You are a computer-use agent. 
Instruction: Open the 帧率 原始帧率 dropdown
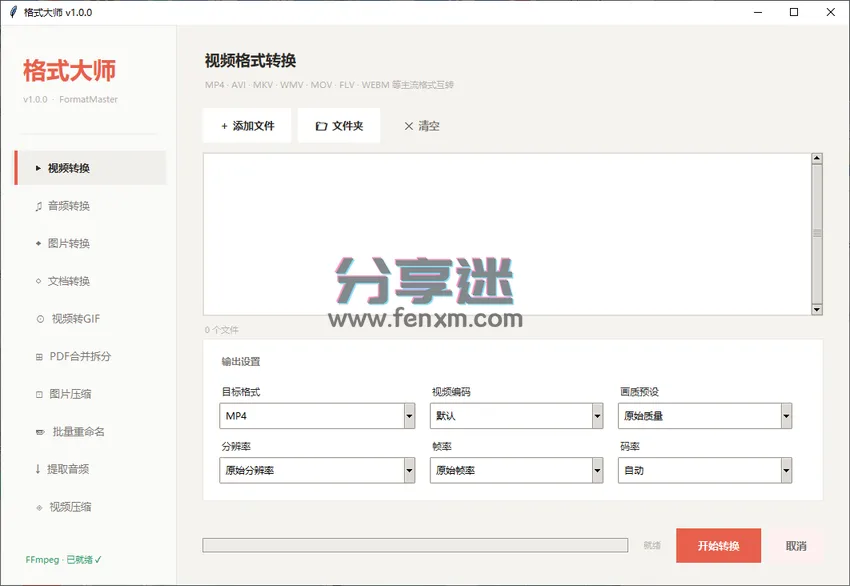tap(517, 470)
